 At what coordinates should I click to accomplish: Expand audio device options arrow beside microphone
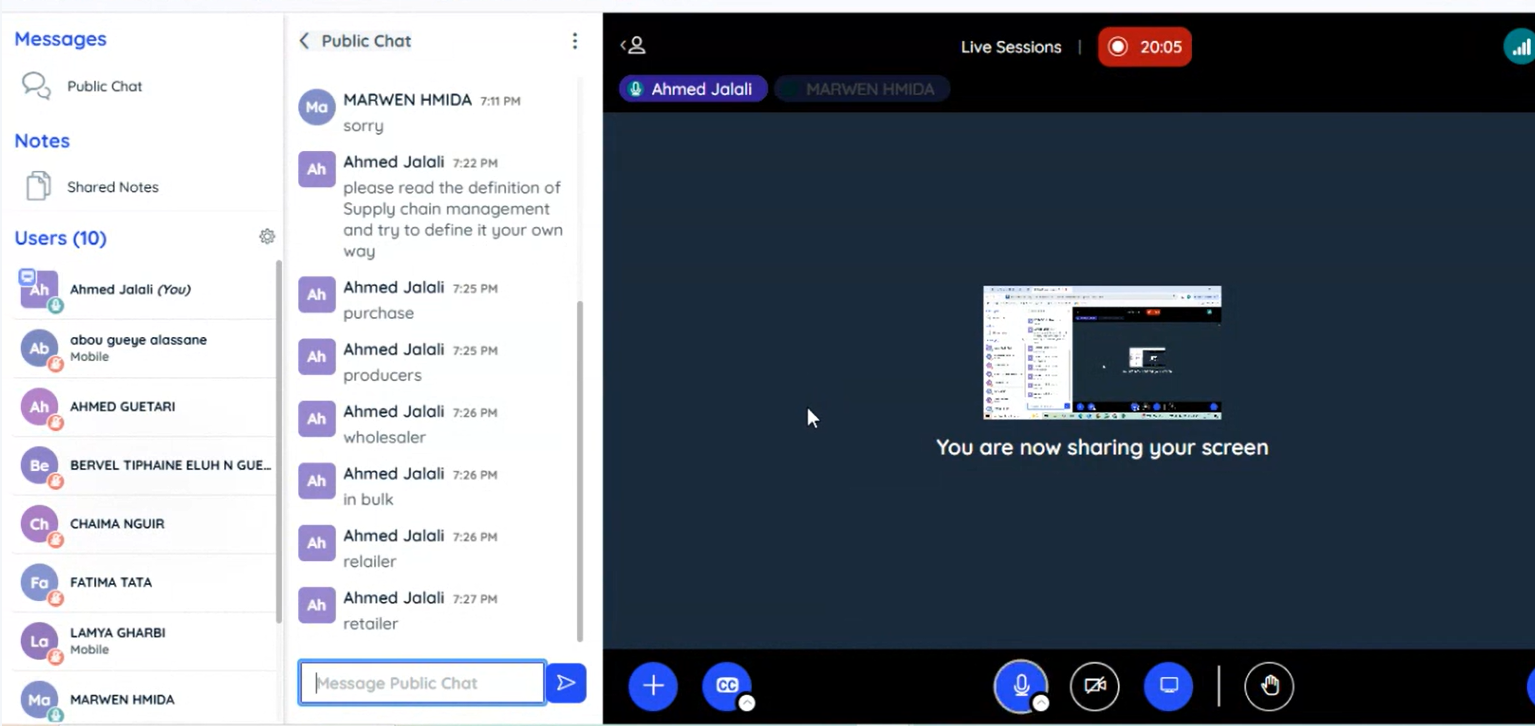coord(1041,703)
